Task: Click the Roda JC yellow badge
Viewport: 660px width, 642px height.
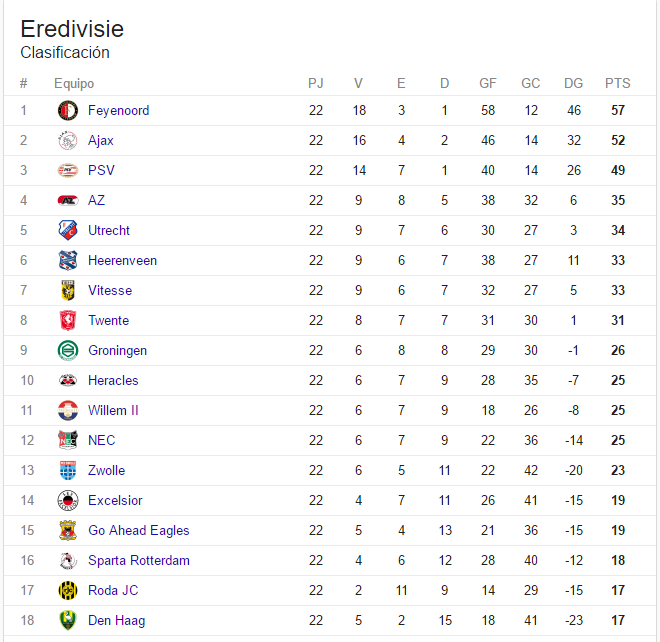Action: click(x=68, y=590)
